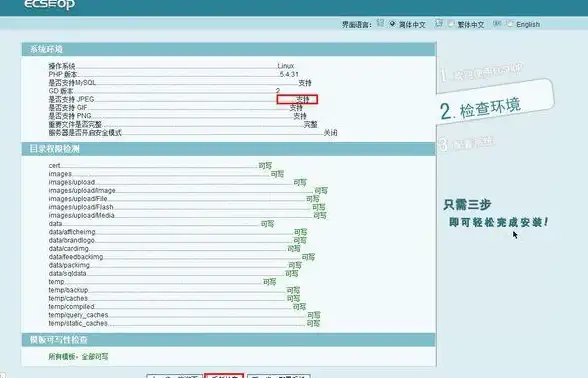Click the cert directory name
This screenshot has height=378, width=588.
pos(54,165)
